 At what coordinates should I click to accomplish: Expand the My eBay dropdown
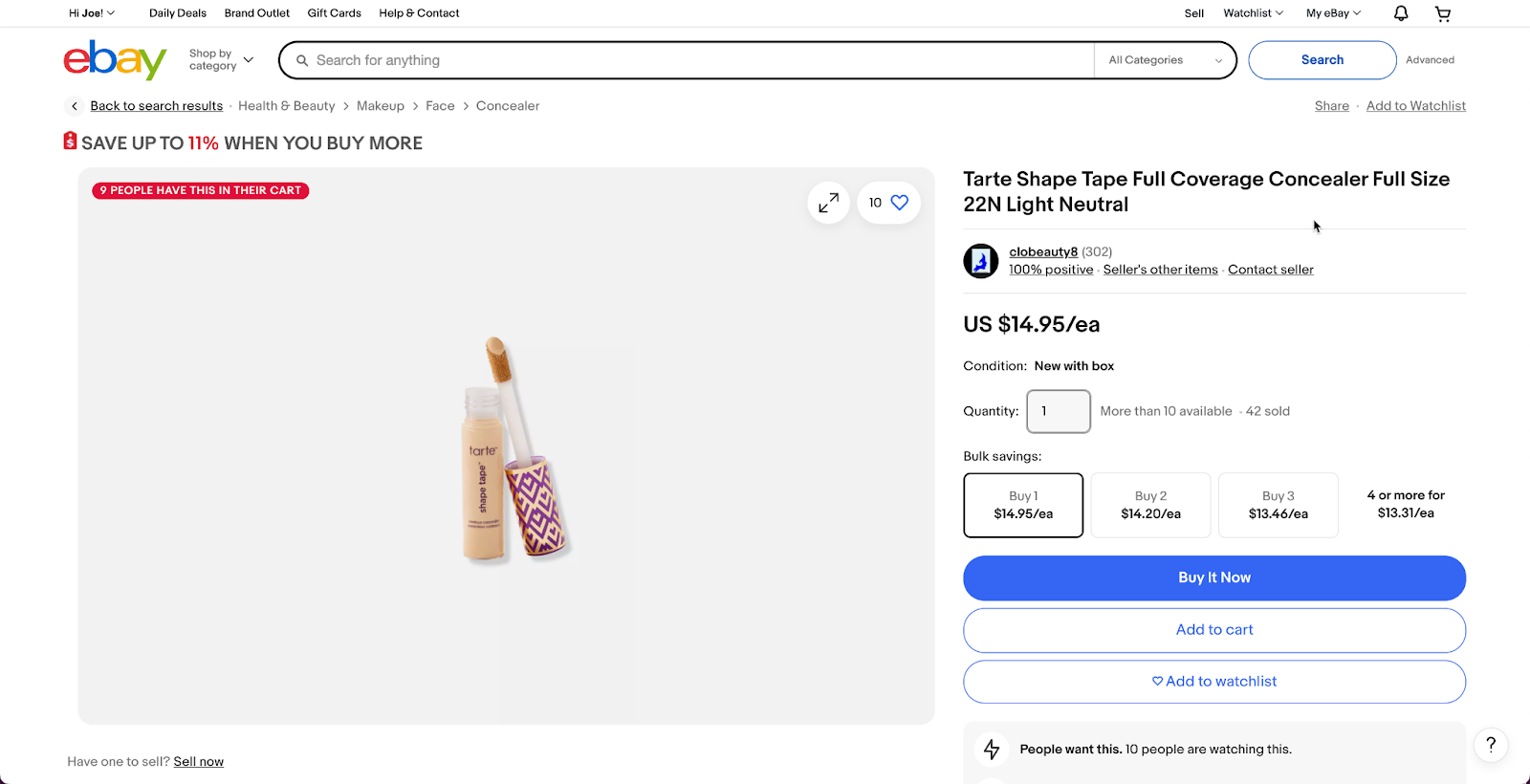tap(1333, 13)
